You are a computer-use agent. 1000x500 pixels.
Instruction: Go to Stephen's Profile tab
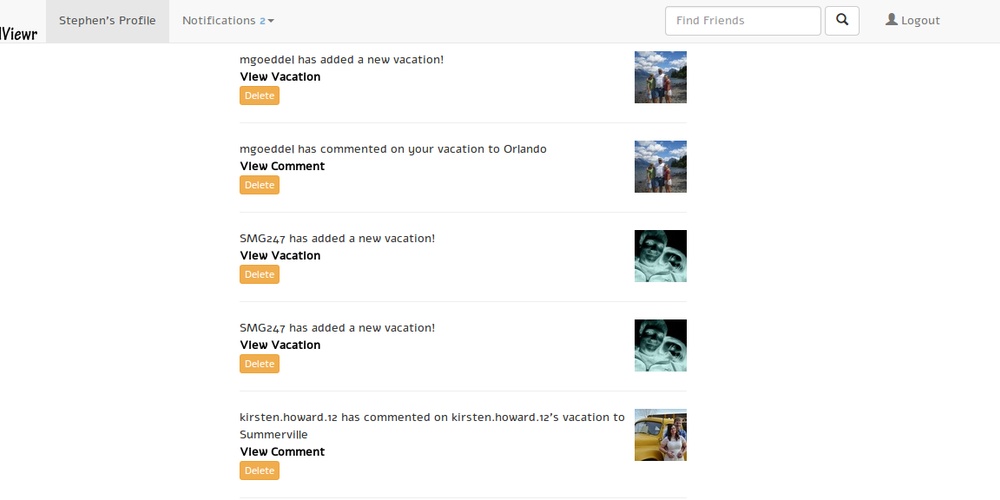(107, 20)
